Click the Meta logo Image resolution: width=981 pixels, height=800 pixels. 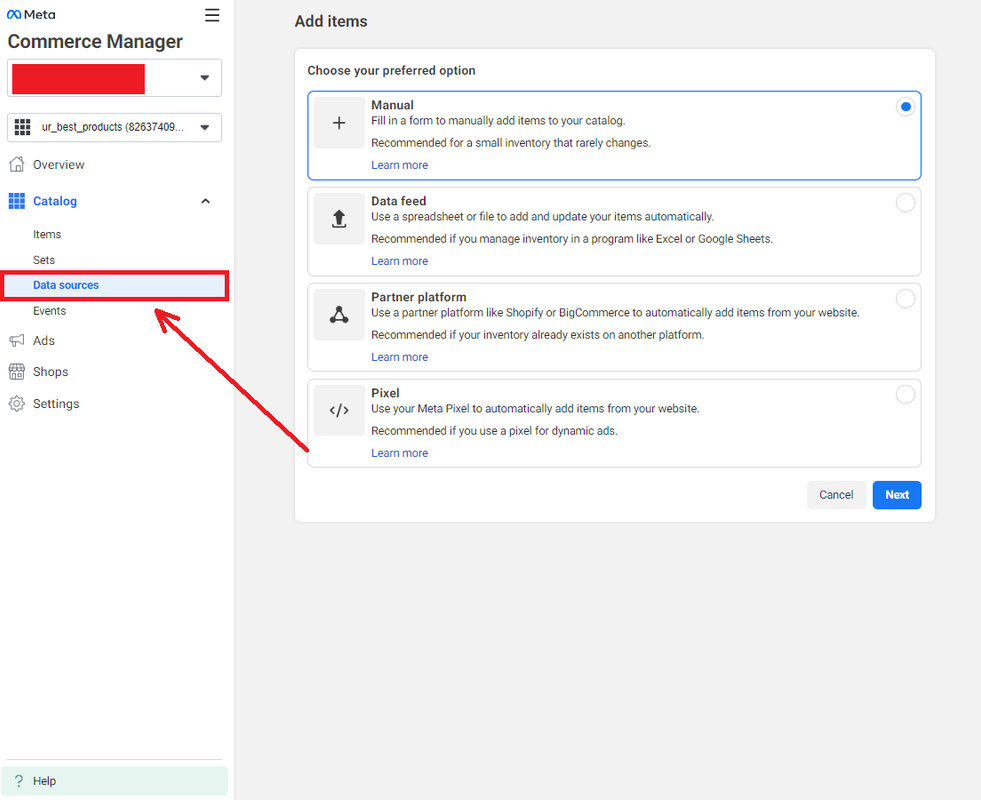tap(31, 14)
